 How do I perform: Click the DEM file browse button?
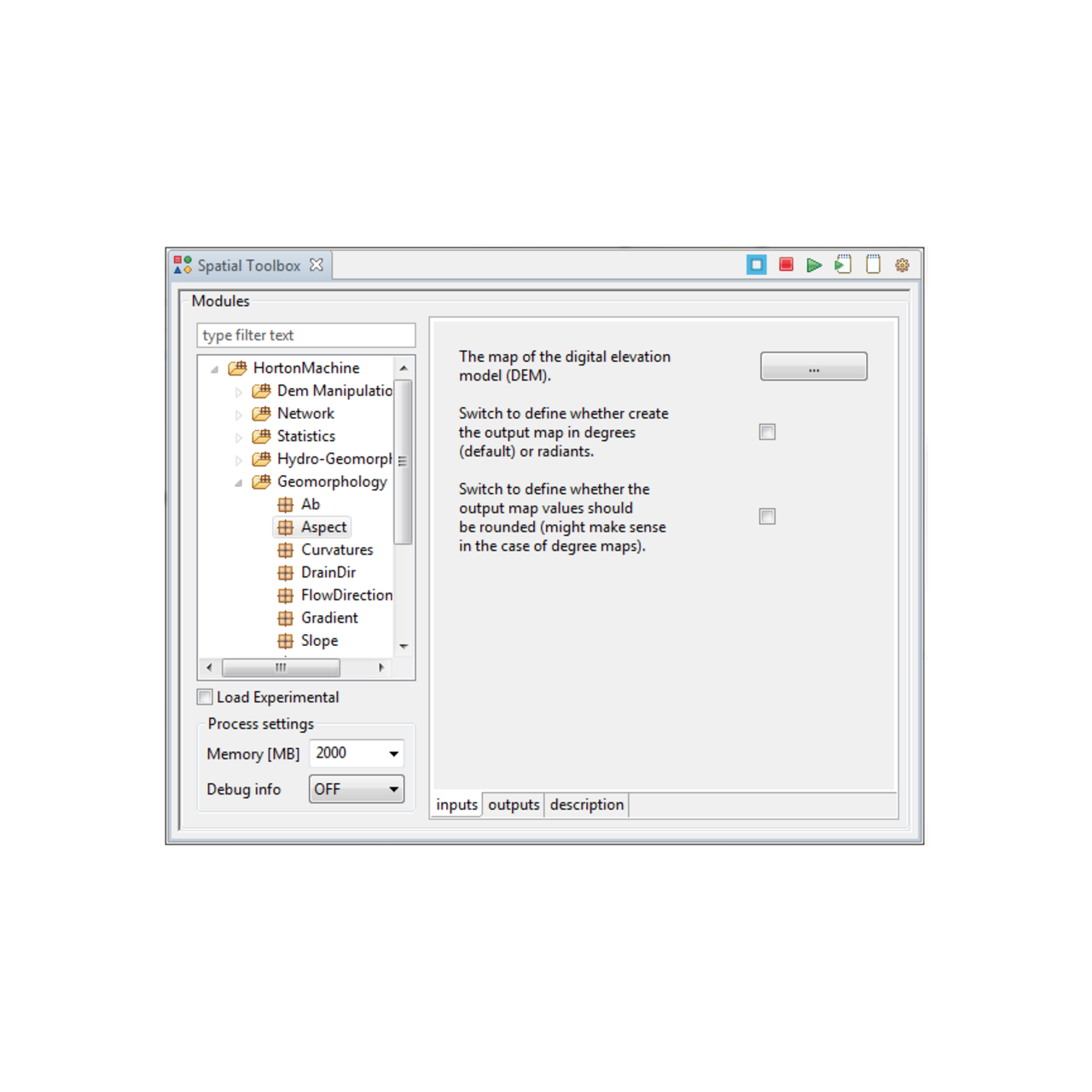pos(813,366)
